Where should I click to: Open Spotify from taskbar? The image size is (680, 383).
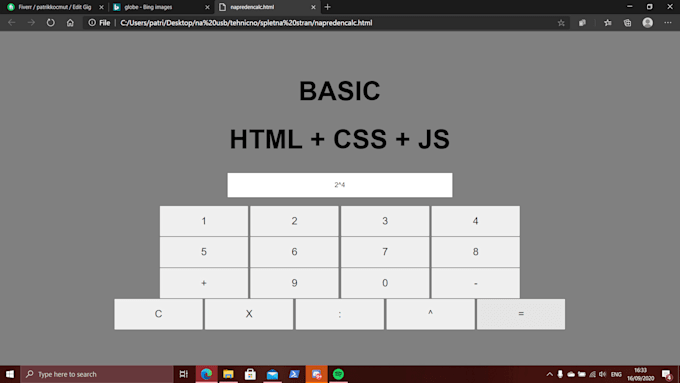[338, 374]
